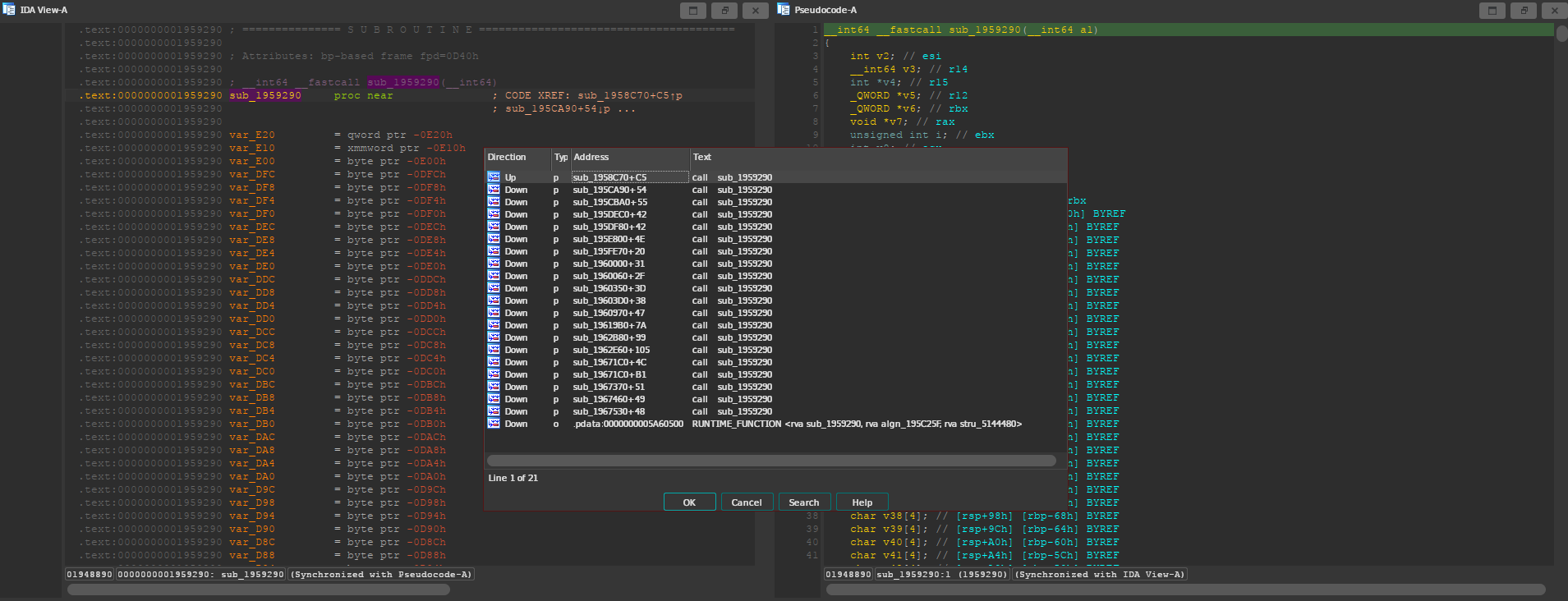
Task: Select the .pdata RUNTIME_FUNCTION xref row
Action: click(776, 424)
